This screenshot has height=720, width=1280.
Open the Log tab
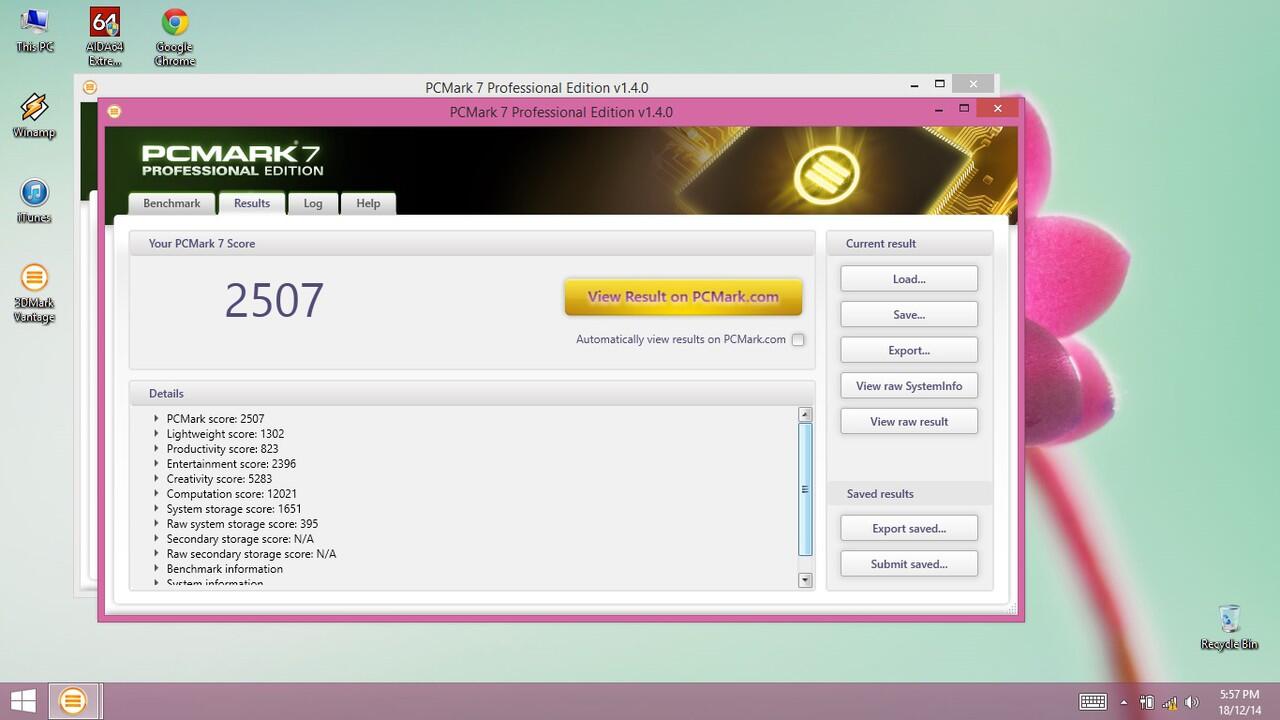313,203
